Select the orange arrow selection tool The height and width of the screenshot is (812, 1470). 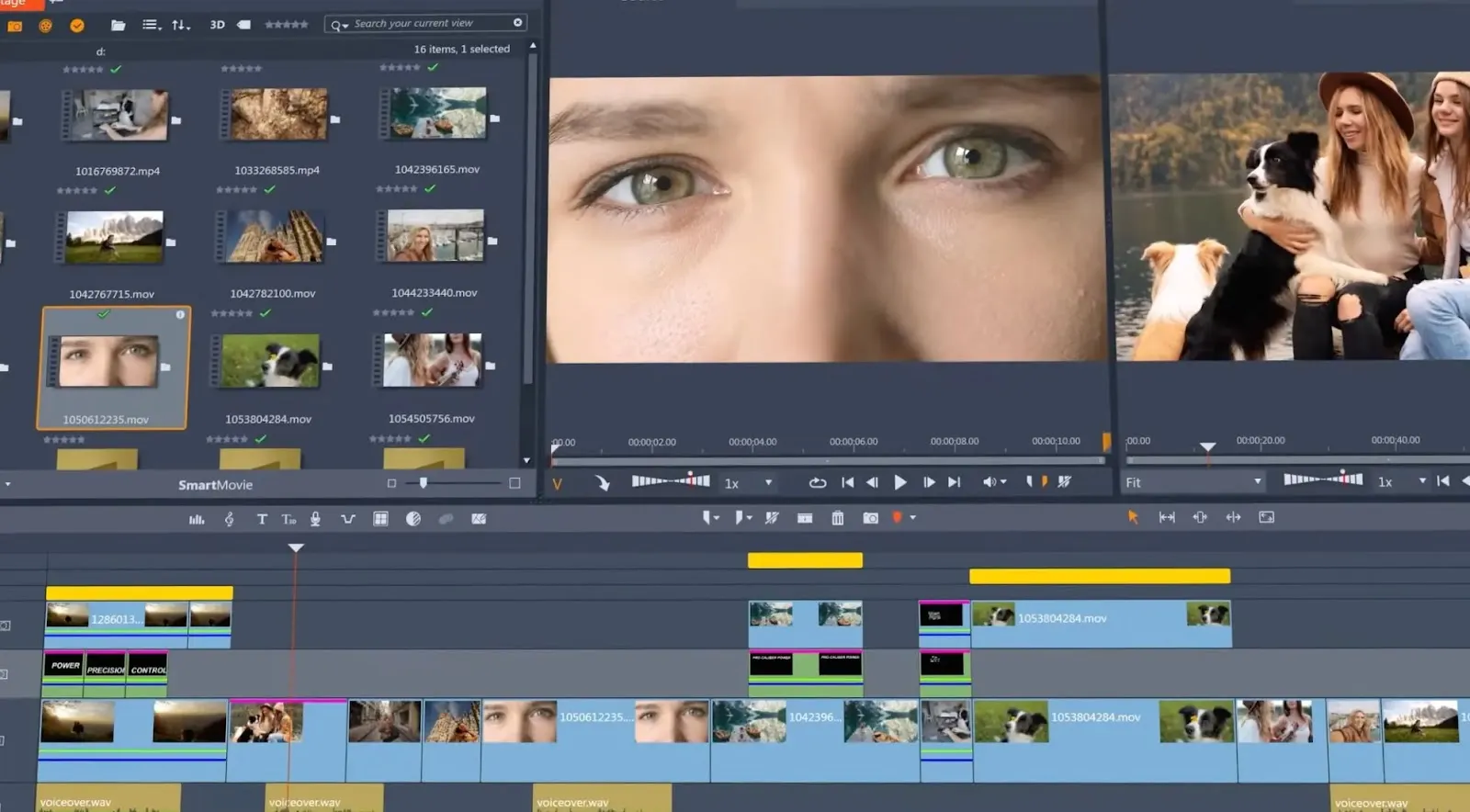pos(1133,517)
